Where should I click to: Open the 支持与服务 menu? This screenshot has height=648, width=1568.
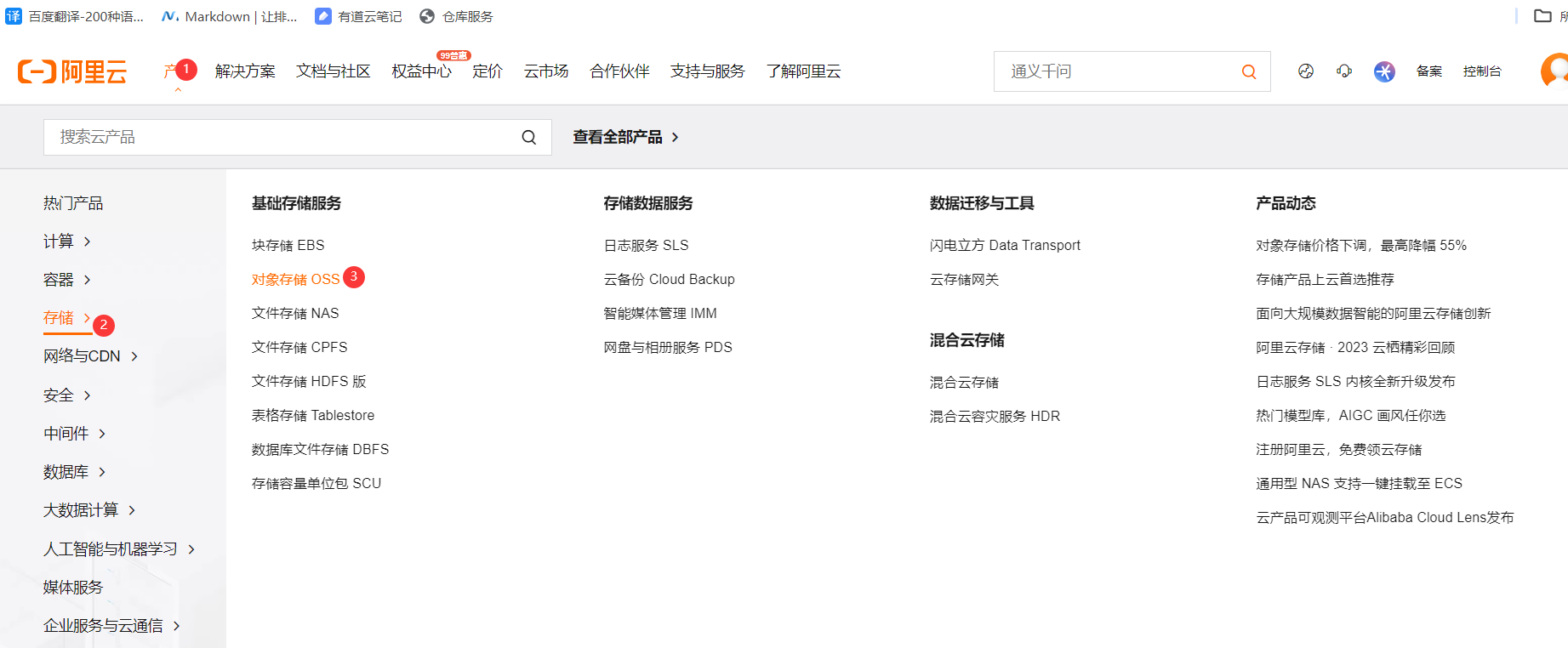[x=707, y=71]
